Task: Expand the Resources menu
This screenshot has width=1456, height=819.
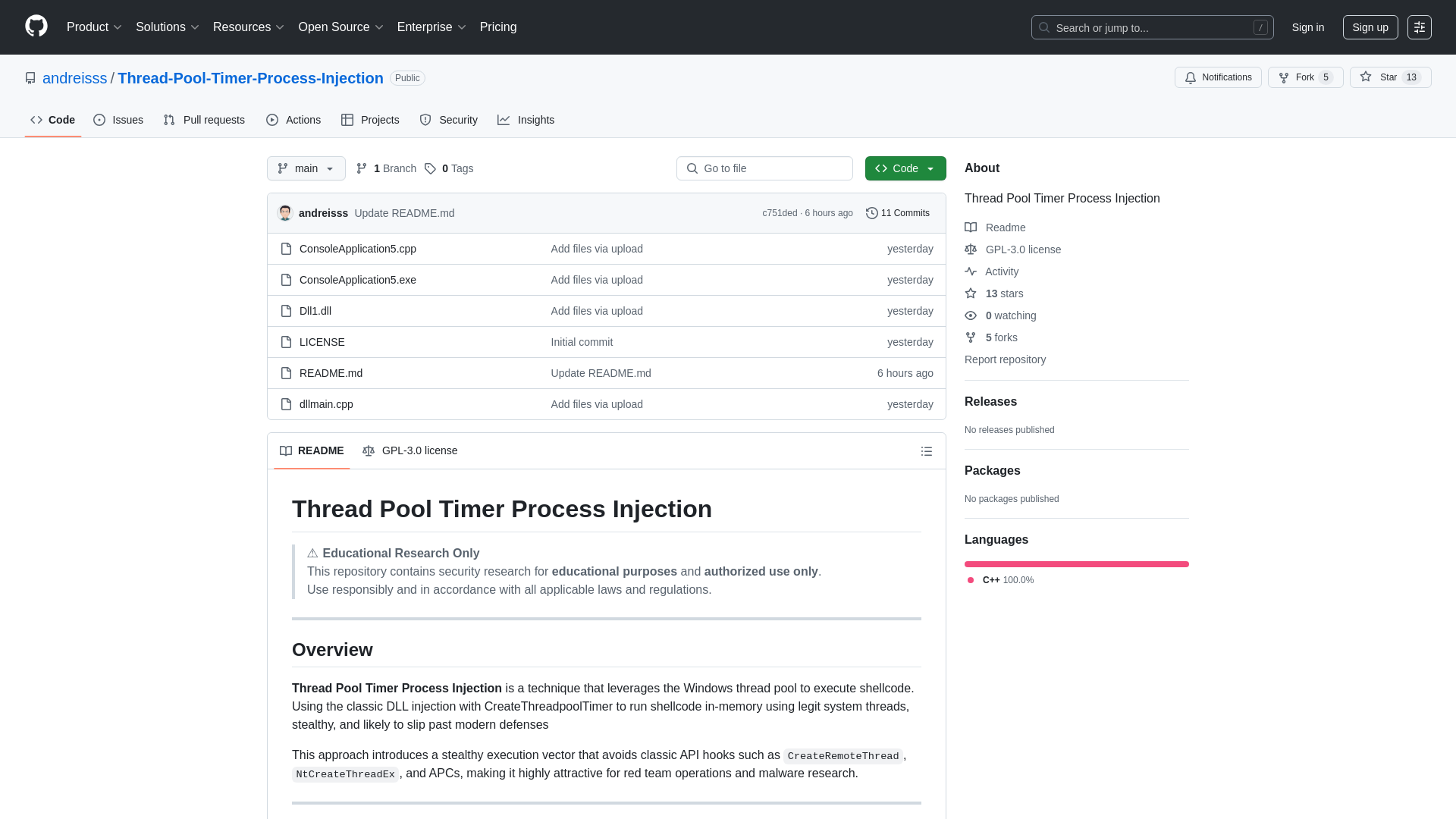Action: [x=249, y=27]
